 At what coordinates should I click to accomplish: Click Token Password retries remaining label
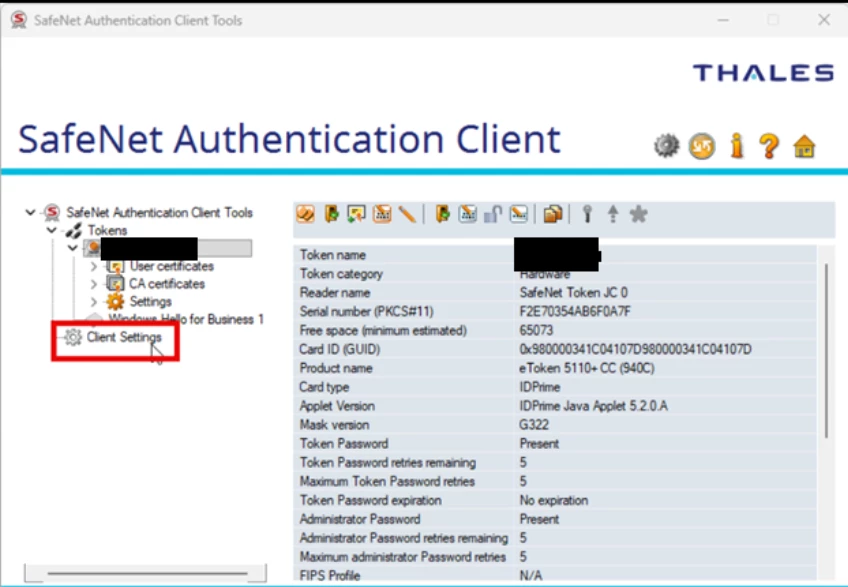coord(388,463)
